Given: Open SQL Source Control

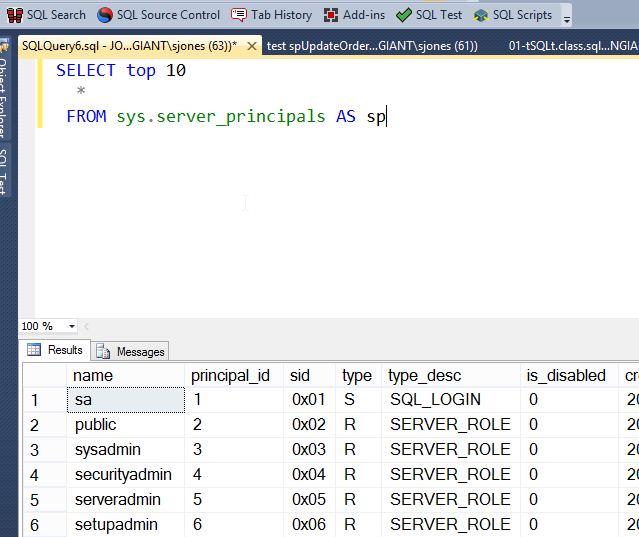Looking at the screenshot, I should click(x=158, y=15).
